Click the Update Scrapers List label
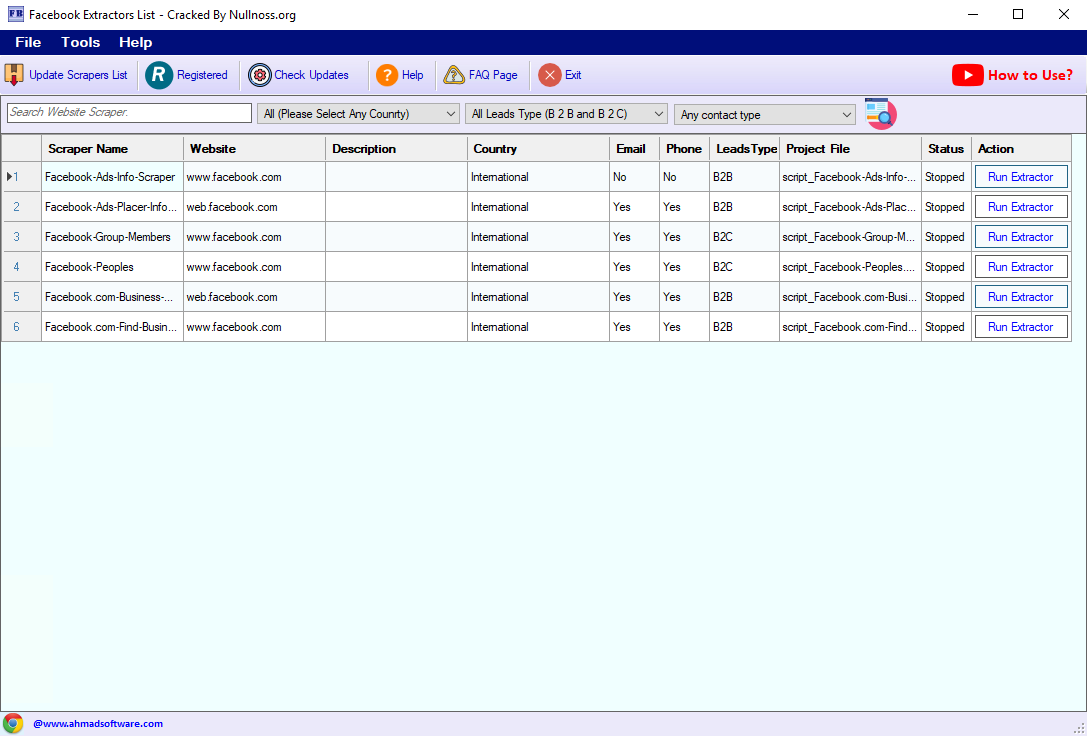Viewport: 1087px width, 736px height. tap(78, 75)
